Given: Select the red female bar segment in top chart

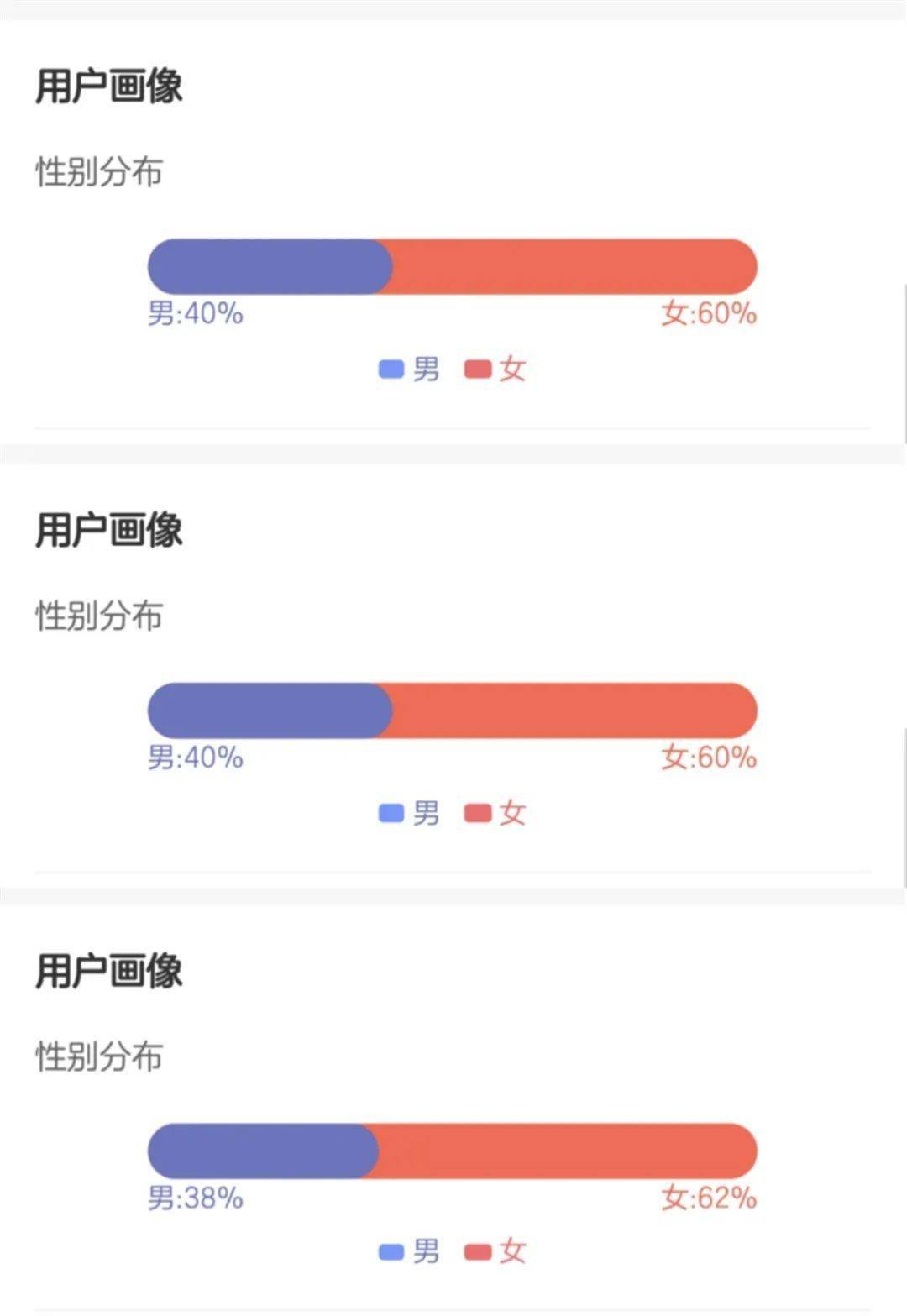Looking at the screenshot, I should click(571, 266).
